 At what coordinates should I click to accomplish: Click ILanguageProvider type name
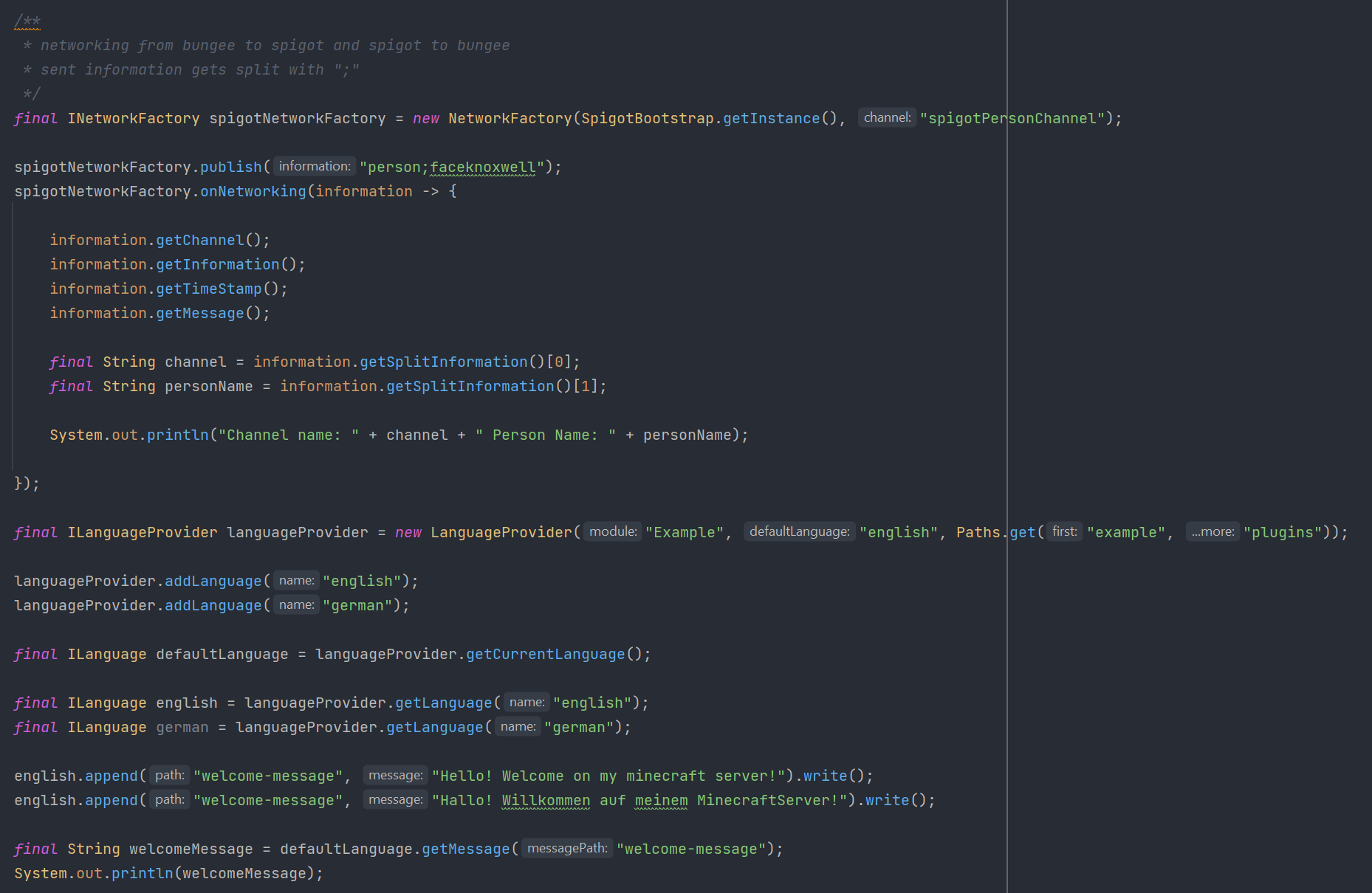click(143, 532)
